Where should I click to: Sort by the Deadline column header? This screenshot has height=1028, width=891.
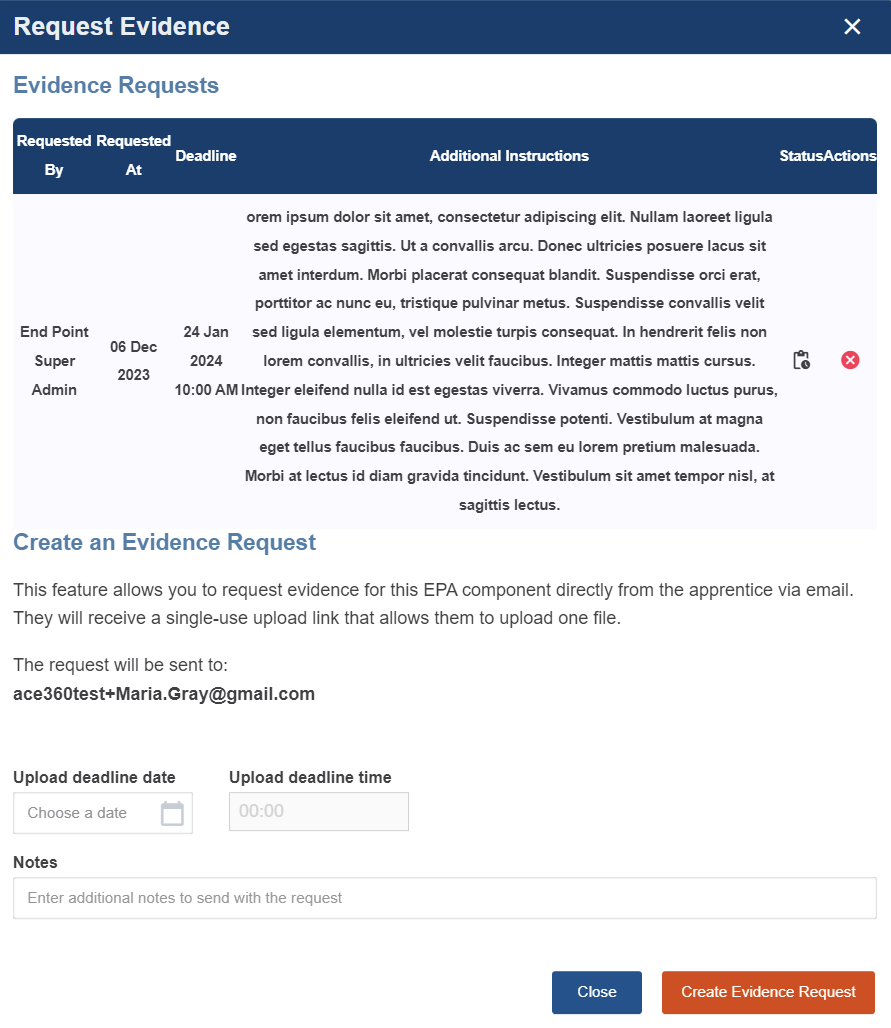click(206, 155)
